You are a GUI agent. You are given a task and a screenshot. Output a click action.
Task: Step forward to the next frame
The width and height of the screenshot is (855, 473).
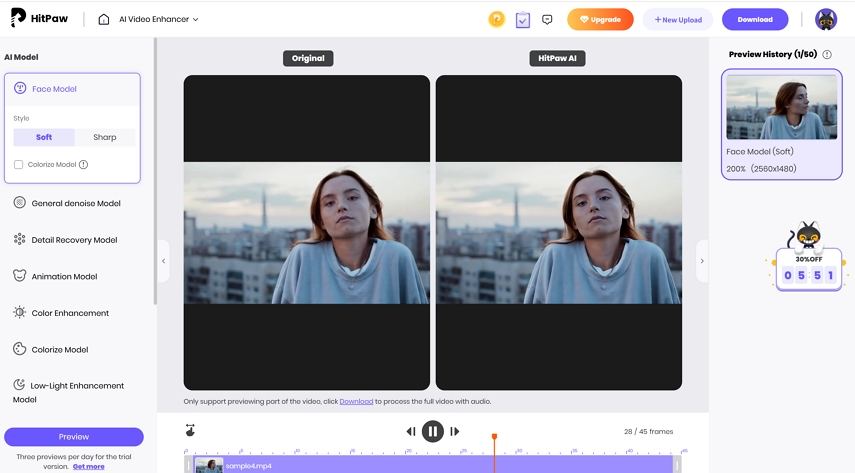454,432
